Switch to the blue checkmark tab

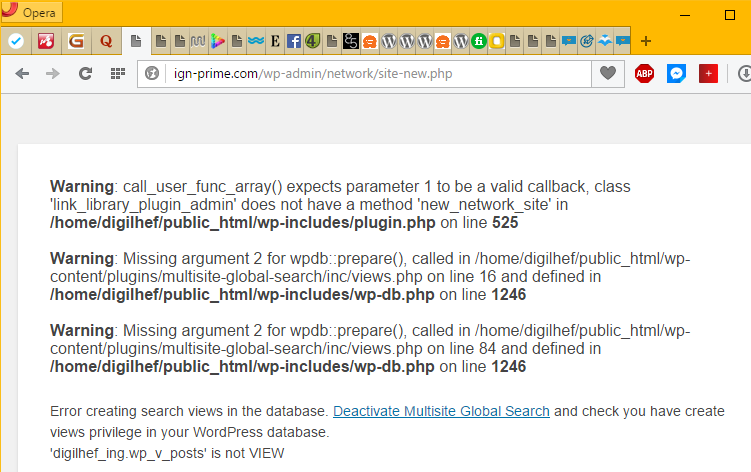[16, 41]
